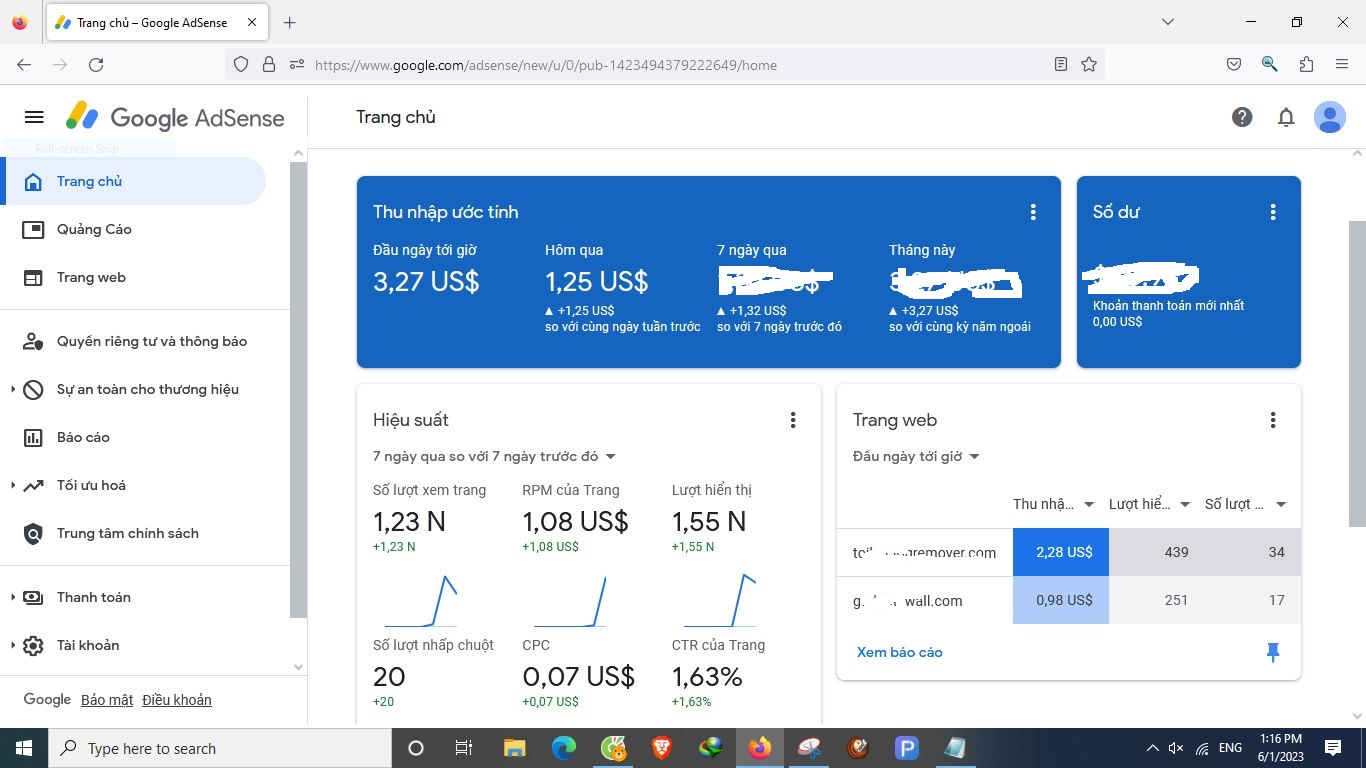Click Xem báo cáo link
The width and height of the screenshot is (1366, 768).
[x=900, y=652]
